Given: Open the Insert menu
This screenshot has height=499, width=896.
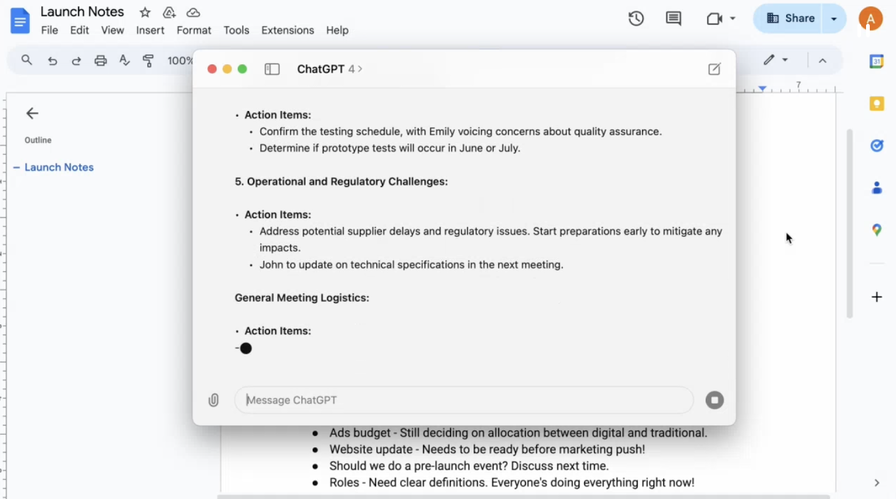Looking at the screenshot, I should (150, 31).
